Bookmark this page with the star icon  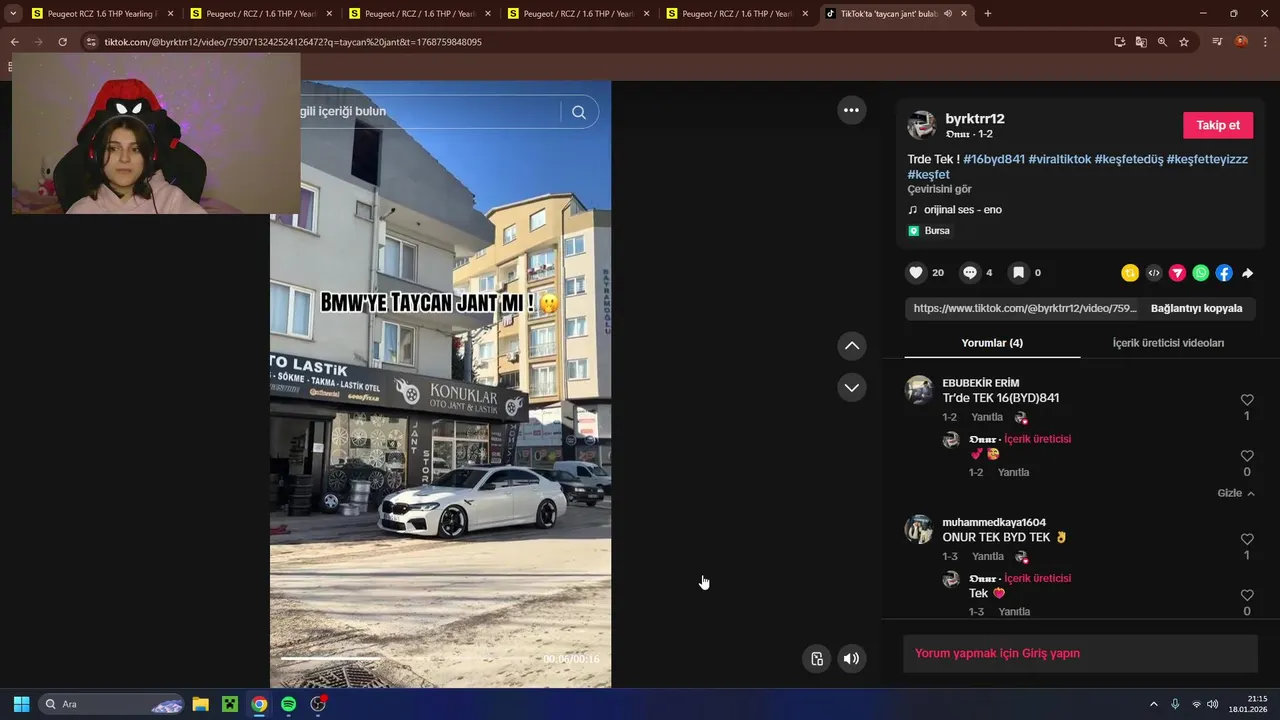pyautogui.click(x=1184, y=42)
